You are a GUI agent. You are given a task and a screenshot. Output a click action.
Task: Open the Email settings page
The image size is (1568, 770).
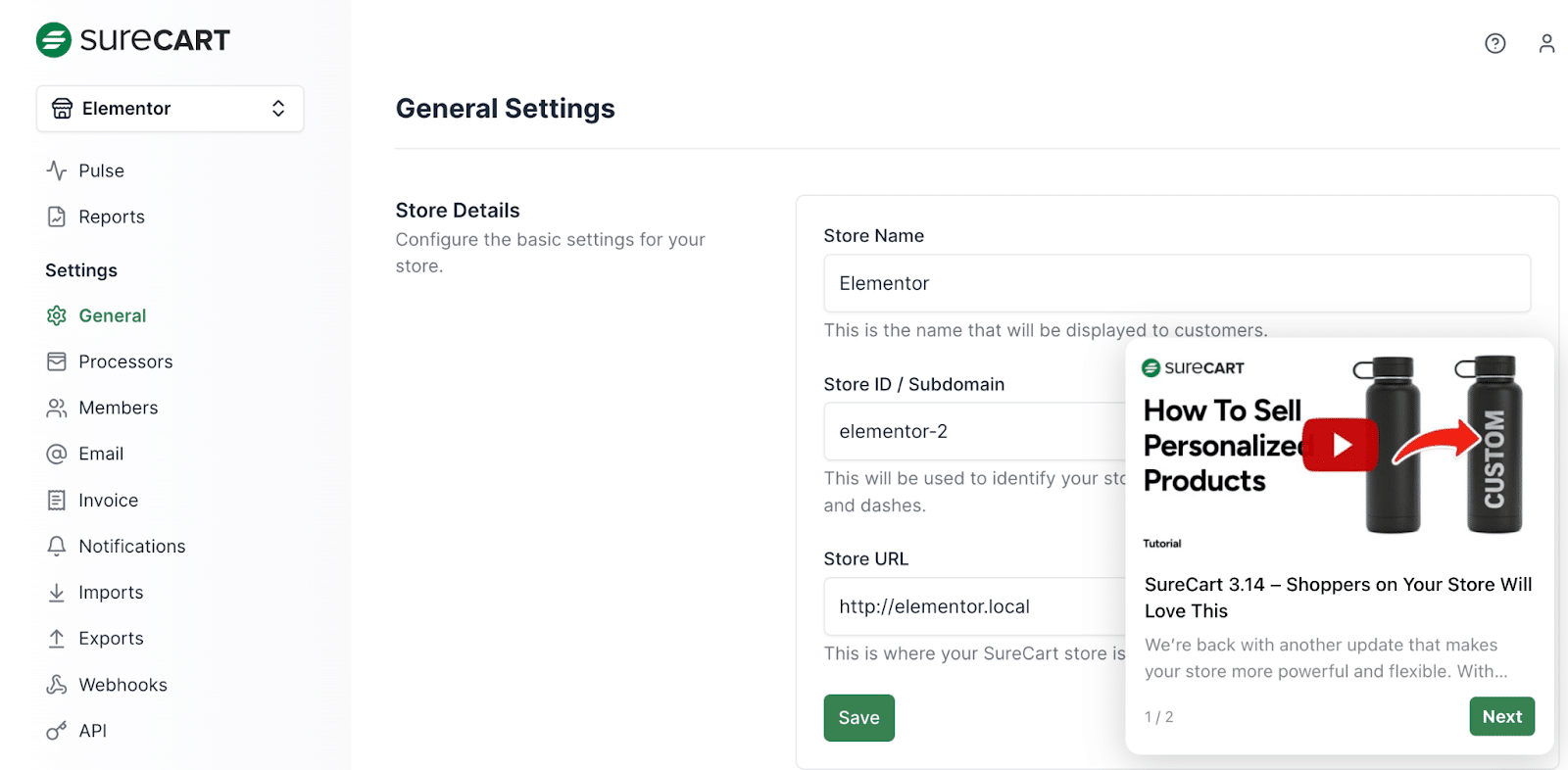[x=101, y=454]
